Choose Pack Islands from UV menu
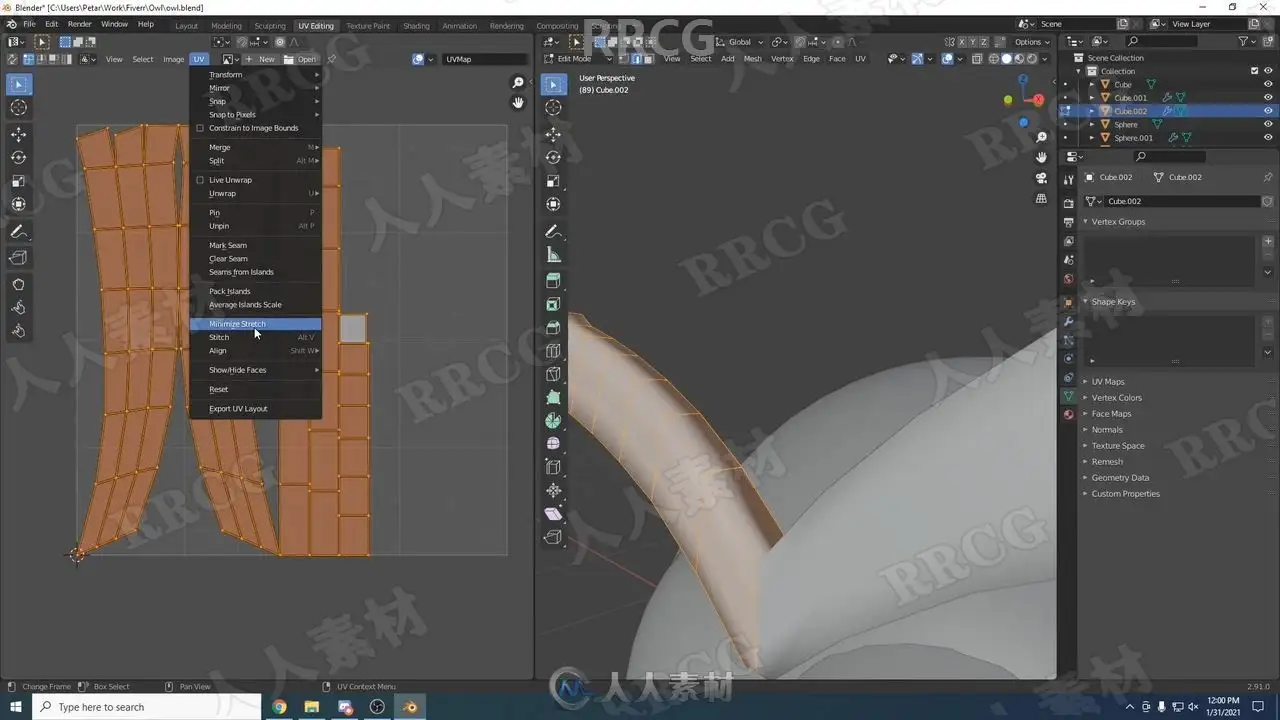This screenshot has width=1280, height=720. 256,291
